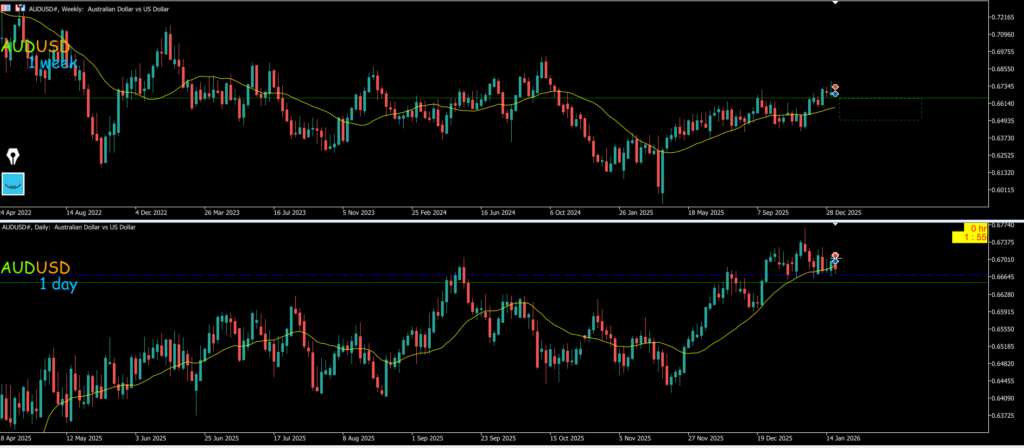Click the grid icon in weekly chart header
The width and height of the screenshot is (1024, 448).
point(7,7)
